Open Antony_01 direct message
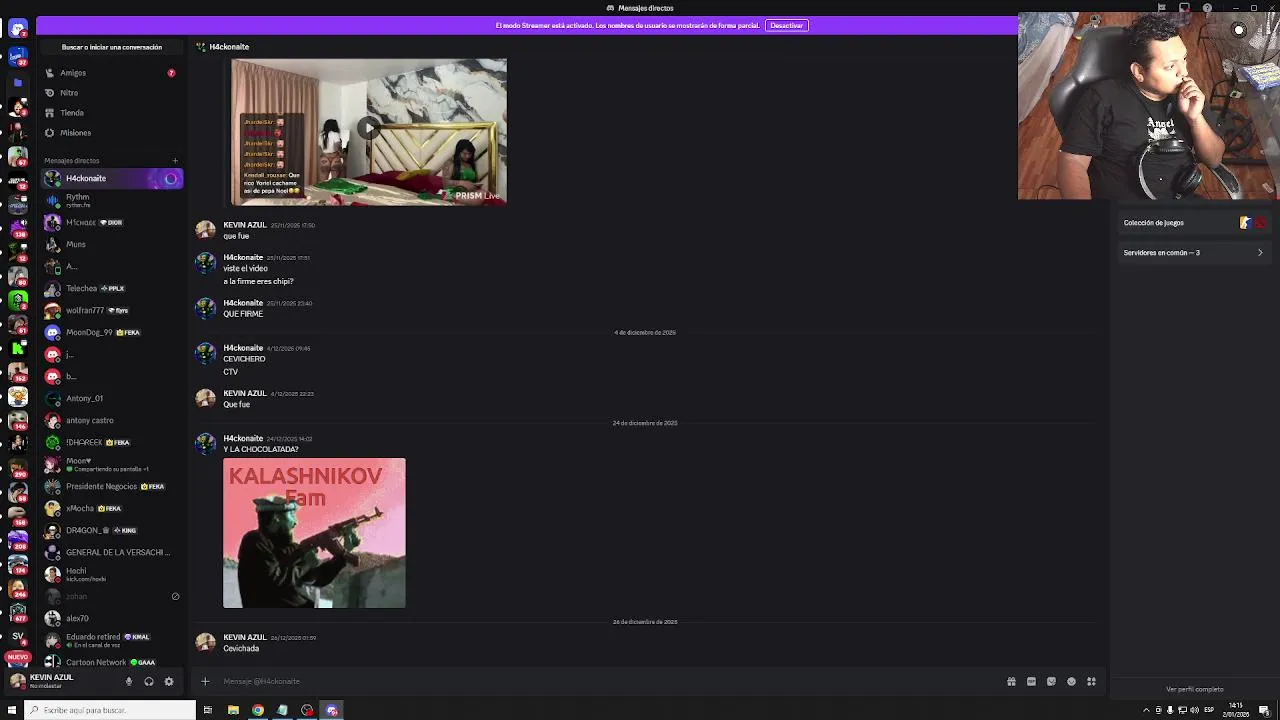Image resolution: width=1280 pixels, height=720 pixels. point(111,398)
